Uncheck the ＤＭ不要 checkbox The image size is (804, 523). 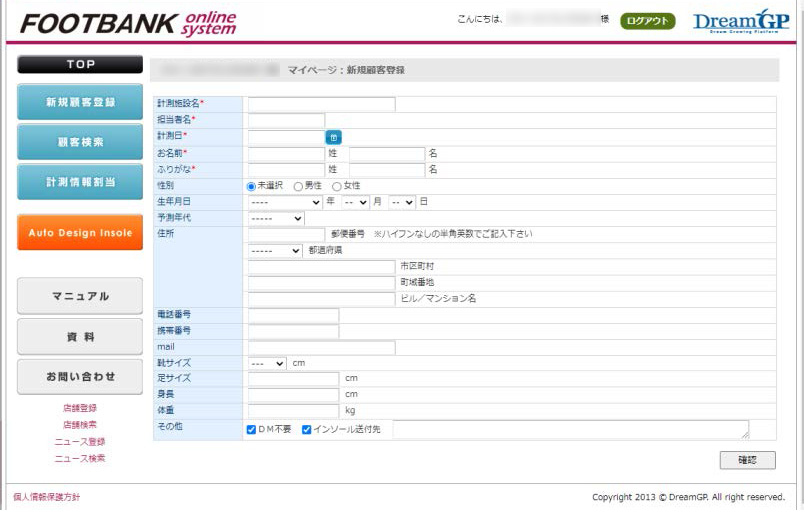click(x=252, y=430)
